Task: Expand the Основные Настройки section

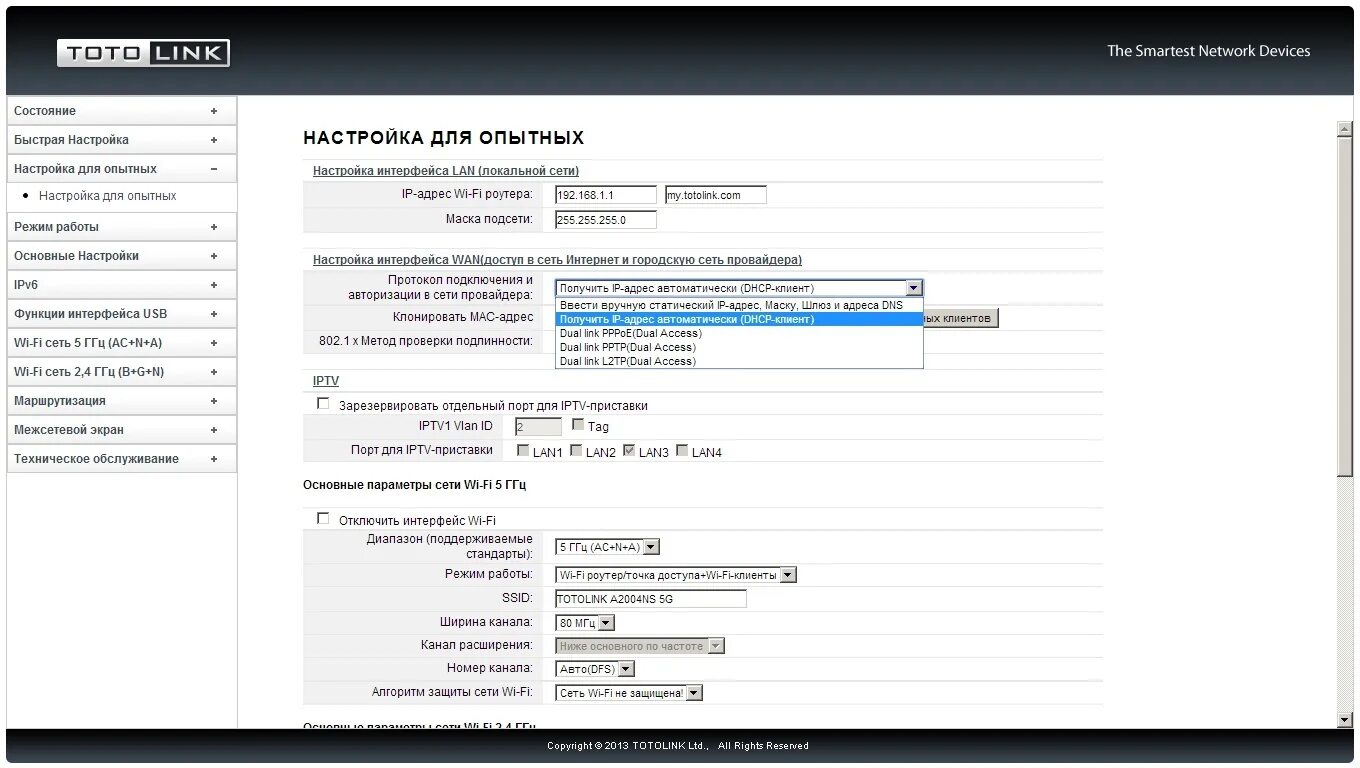Action: [122, 256]
